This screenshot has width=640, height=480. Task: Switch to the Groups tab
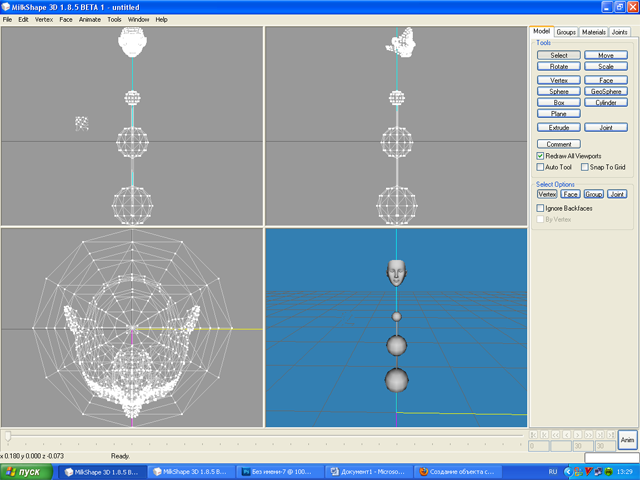566,32
